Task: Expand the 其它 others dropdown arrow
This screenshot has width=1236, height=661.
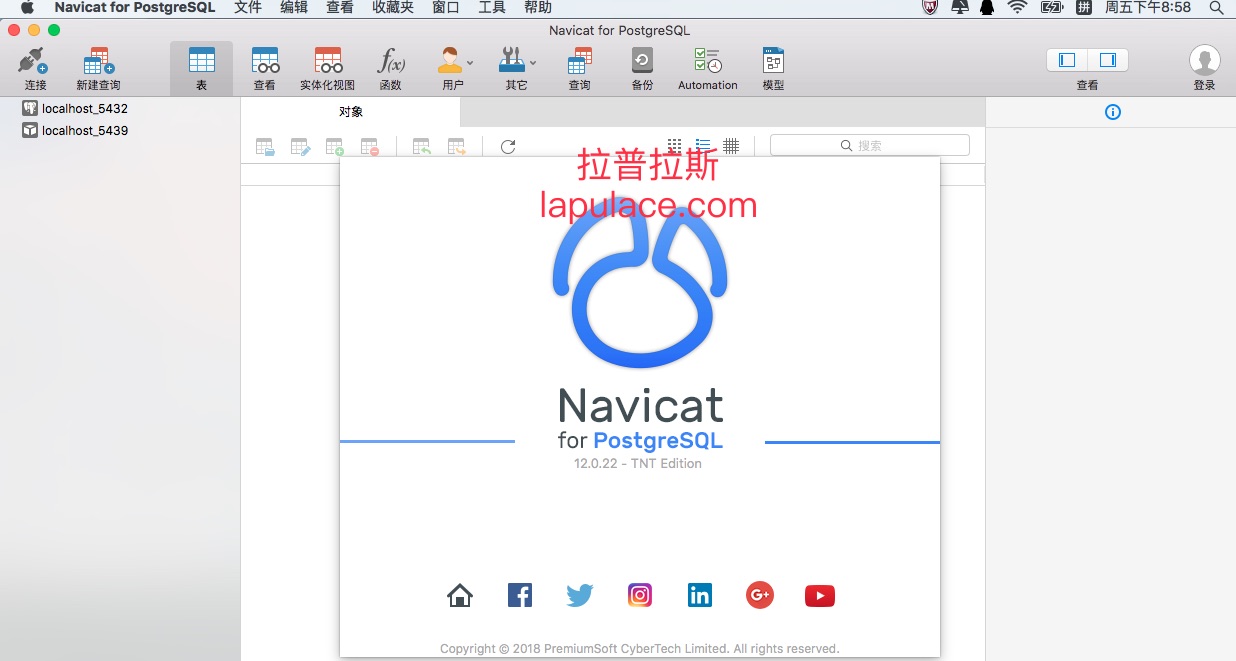Action: tap(533, 63)
